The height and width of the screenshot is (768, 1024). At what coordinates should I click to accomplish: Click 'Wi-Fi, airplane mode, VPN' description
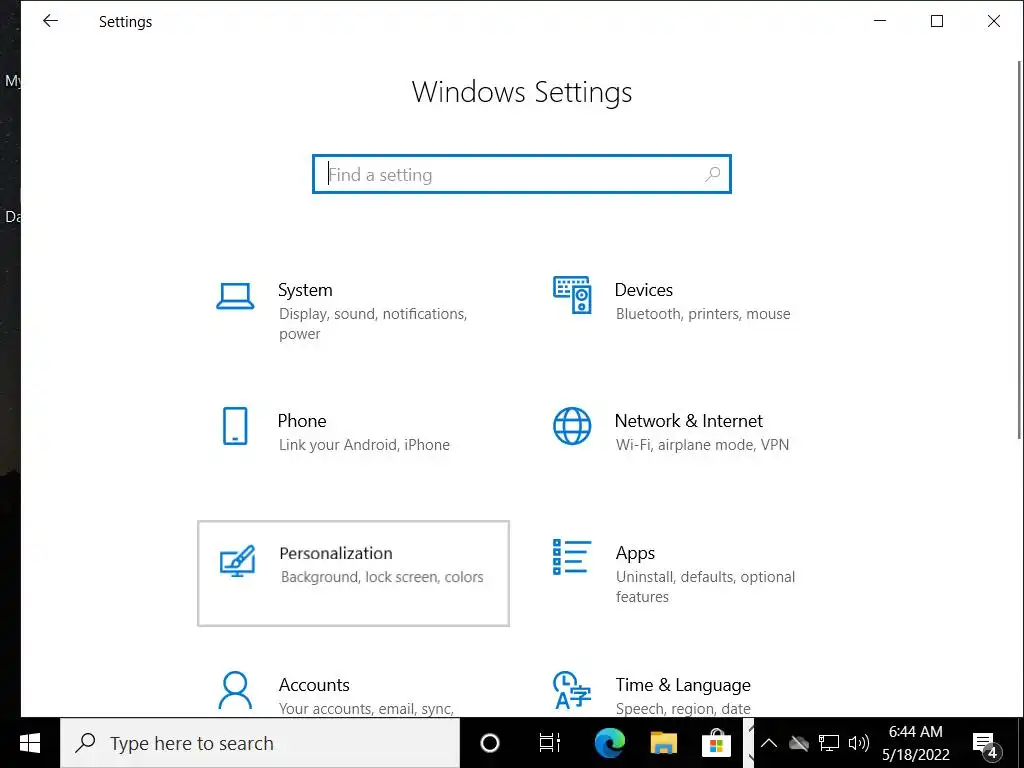pyautogui.click(x=702, y=445)
